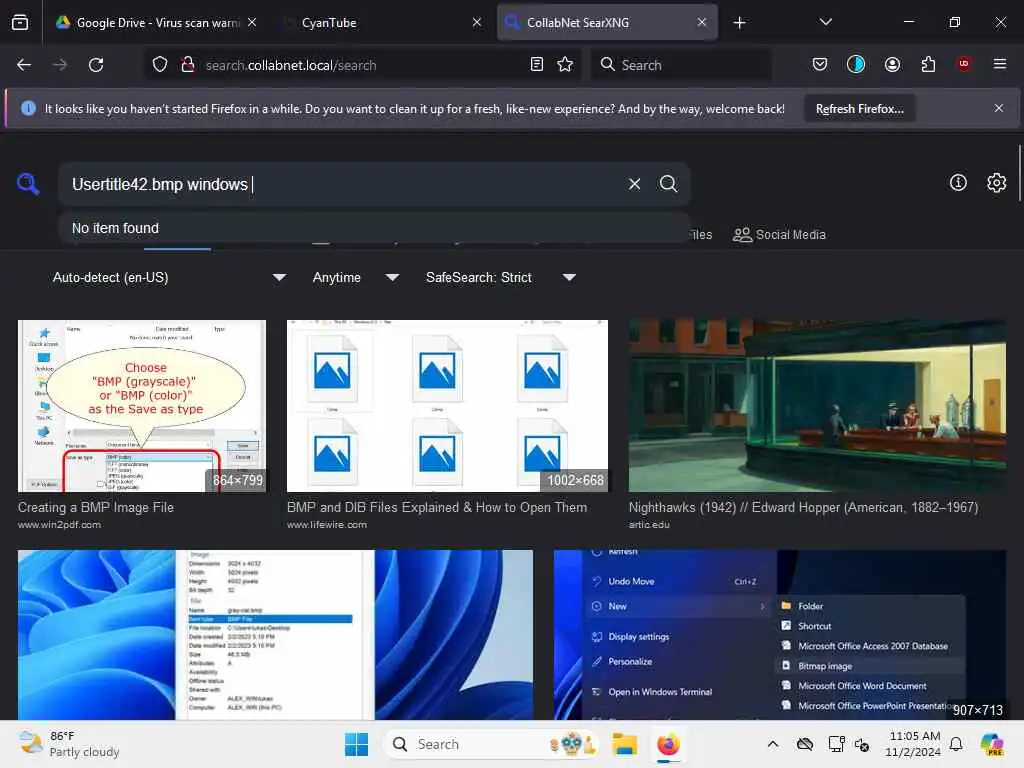Open Firefox View icon
The image size is (1024, 768).
coord(20,22)
